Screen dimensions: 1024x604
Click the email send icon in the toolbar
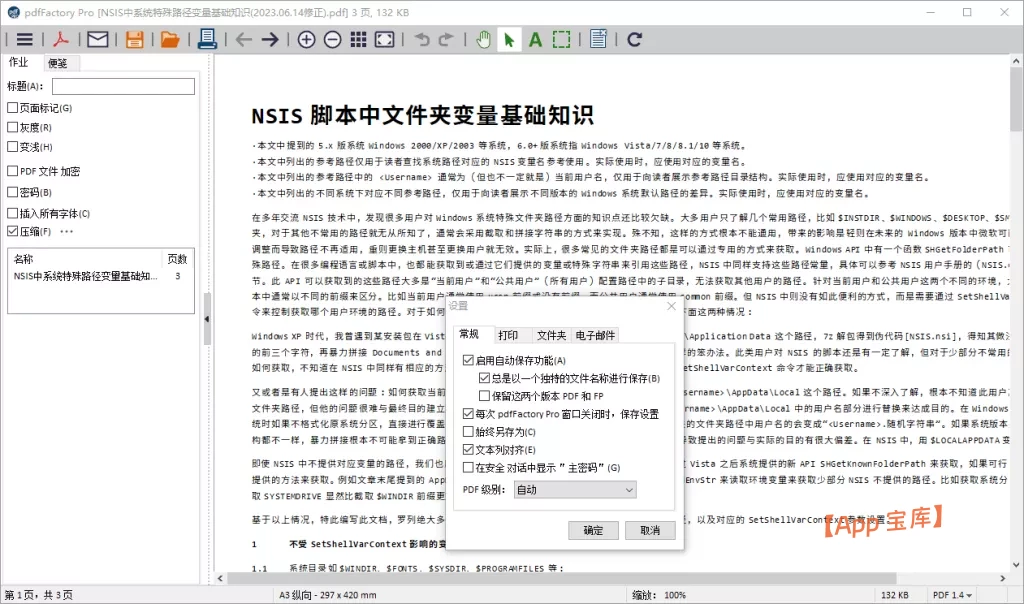96,40
